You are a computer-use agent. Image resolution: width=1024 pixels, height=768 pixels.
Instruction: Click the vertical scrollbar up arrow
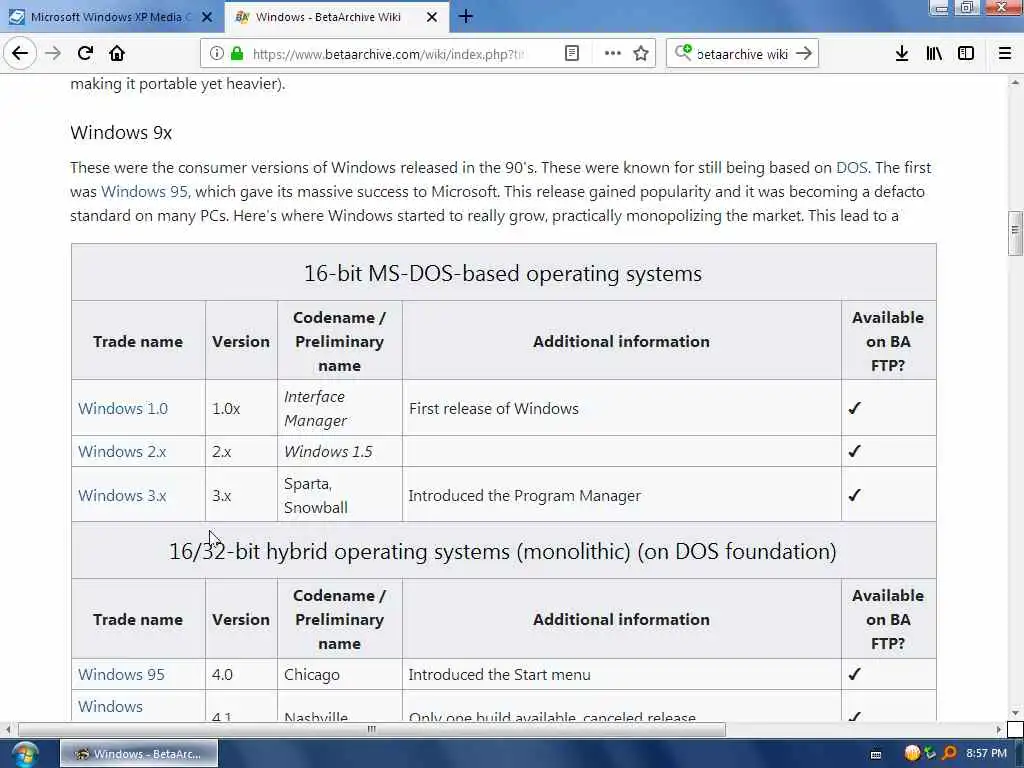[1015, 82]
